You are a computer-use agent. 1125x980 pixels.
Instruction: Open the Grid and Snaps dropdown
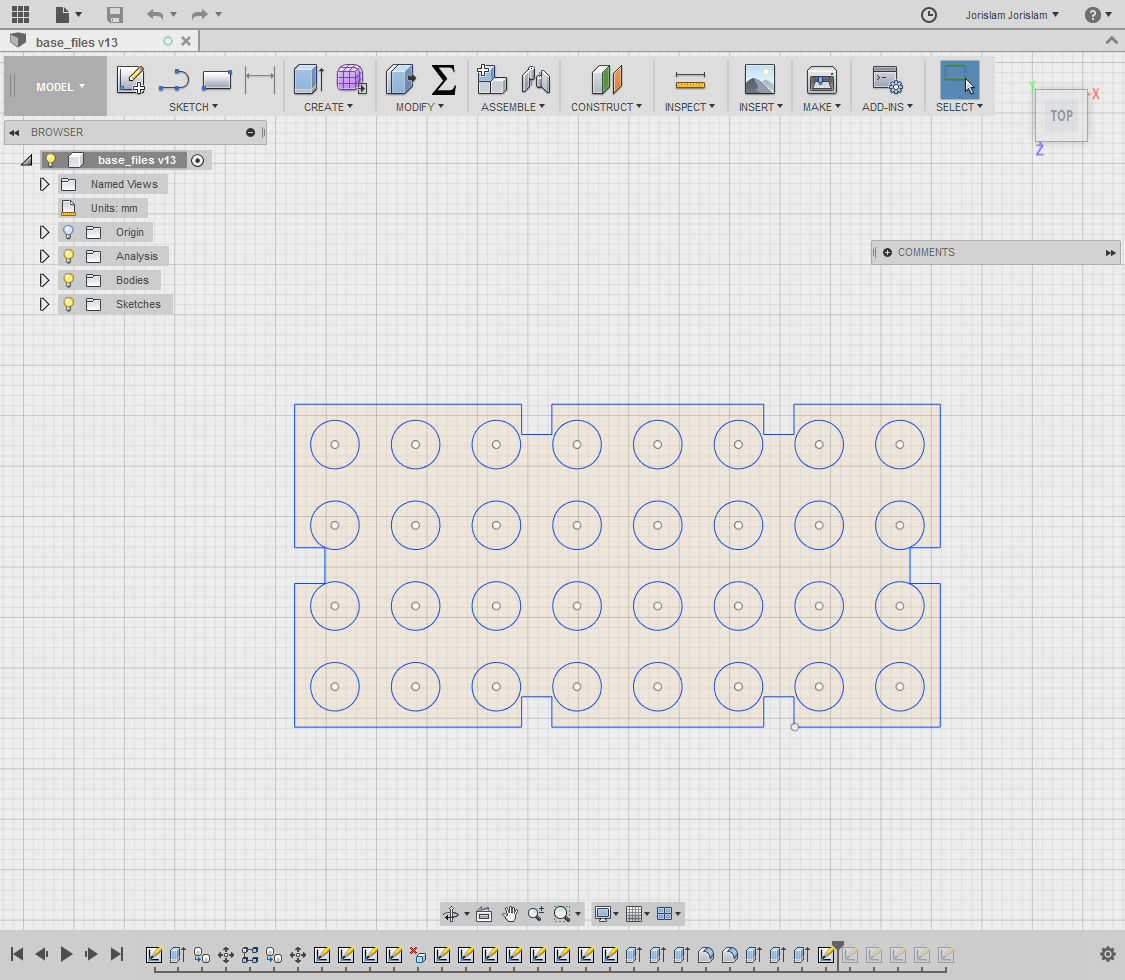tap(637, 914)
